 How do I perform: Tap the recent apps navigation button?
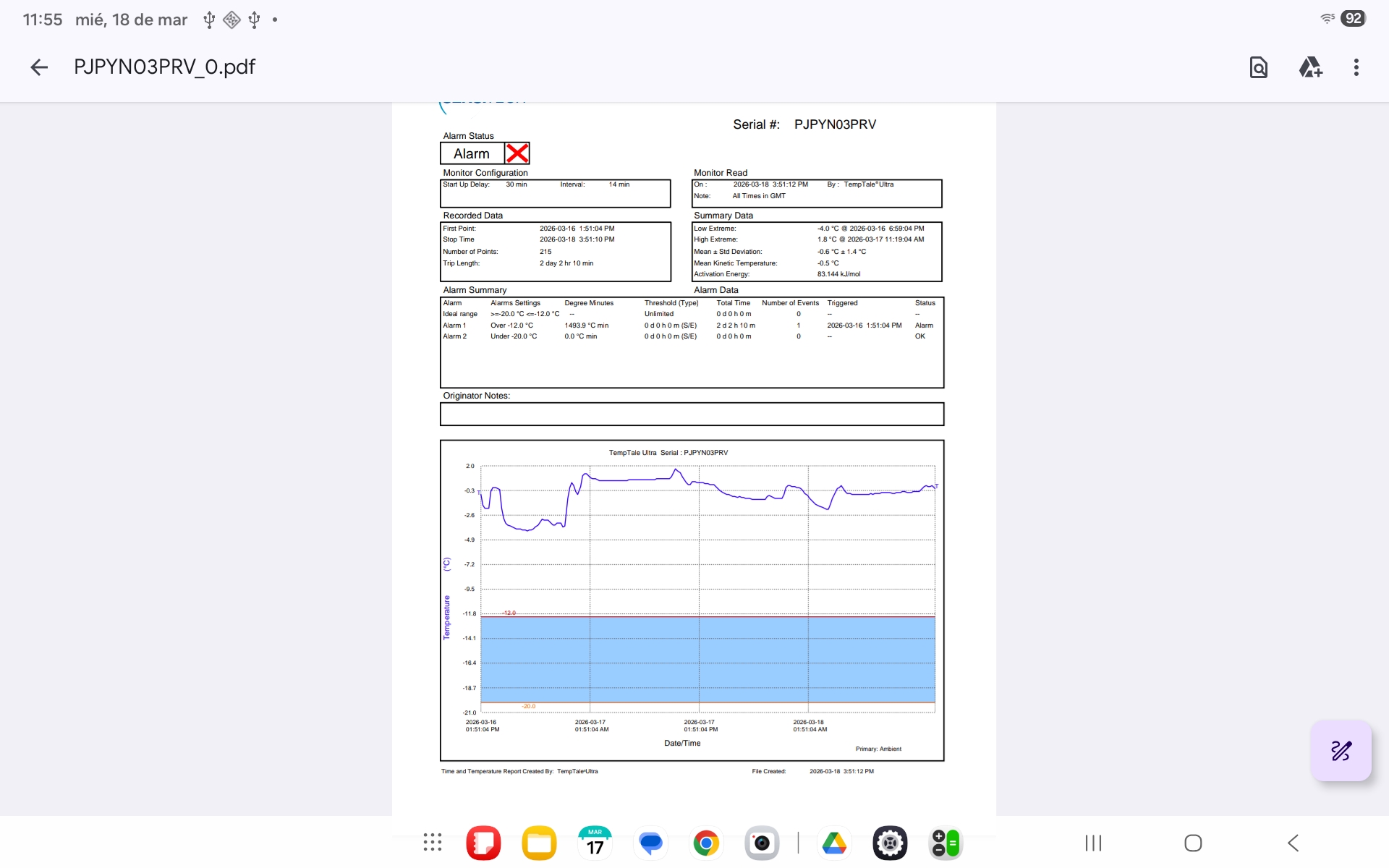click(1093, 843)
